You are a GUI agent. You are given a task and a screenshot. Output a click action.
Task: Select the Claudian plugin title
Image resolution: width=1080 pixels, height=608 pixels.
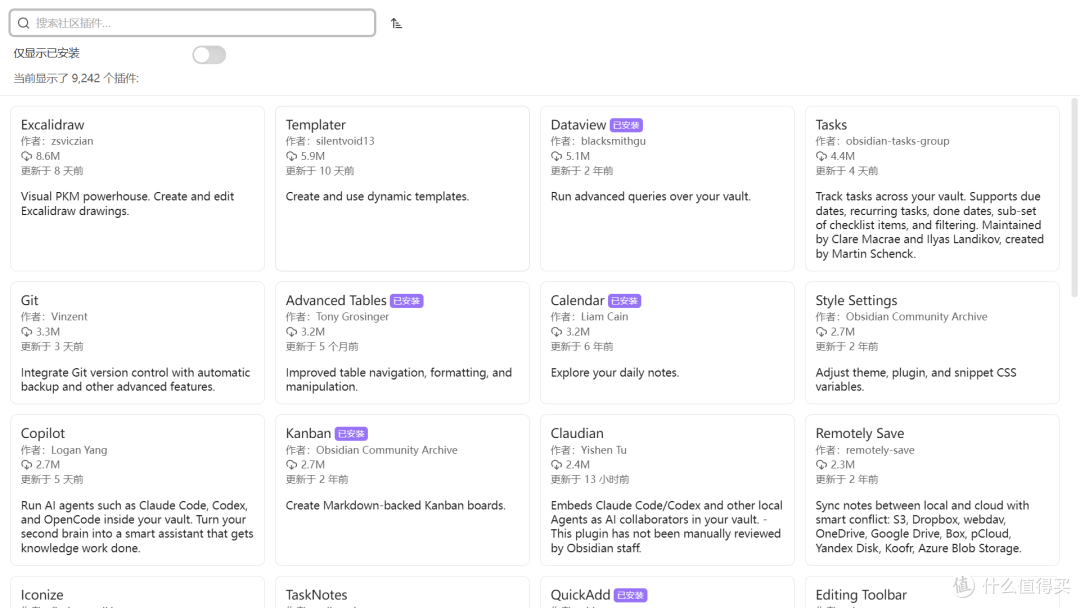coord(577,433)
